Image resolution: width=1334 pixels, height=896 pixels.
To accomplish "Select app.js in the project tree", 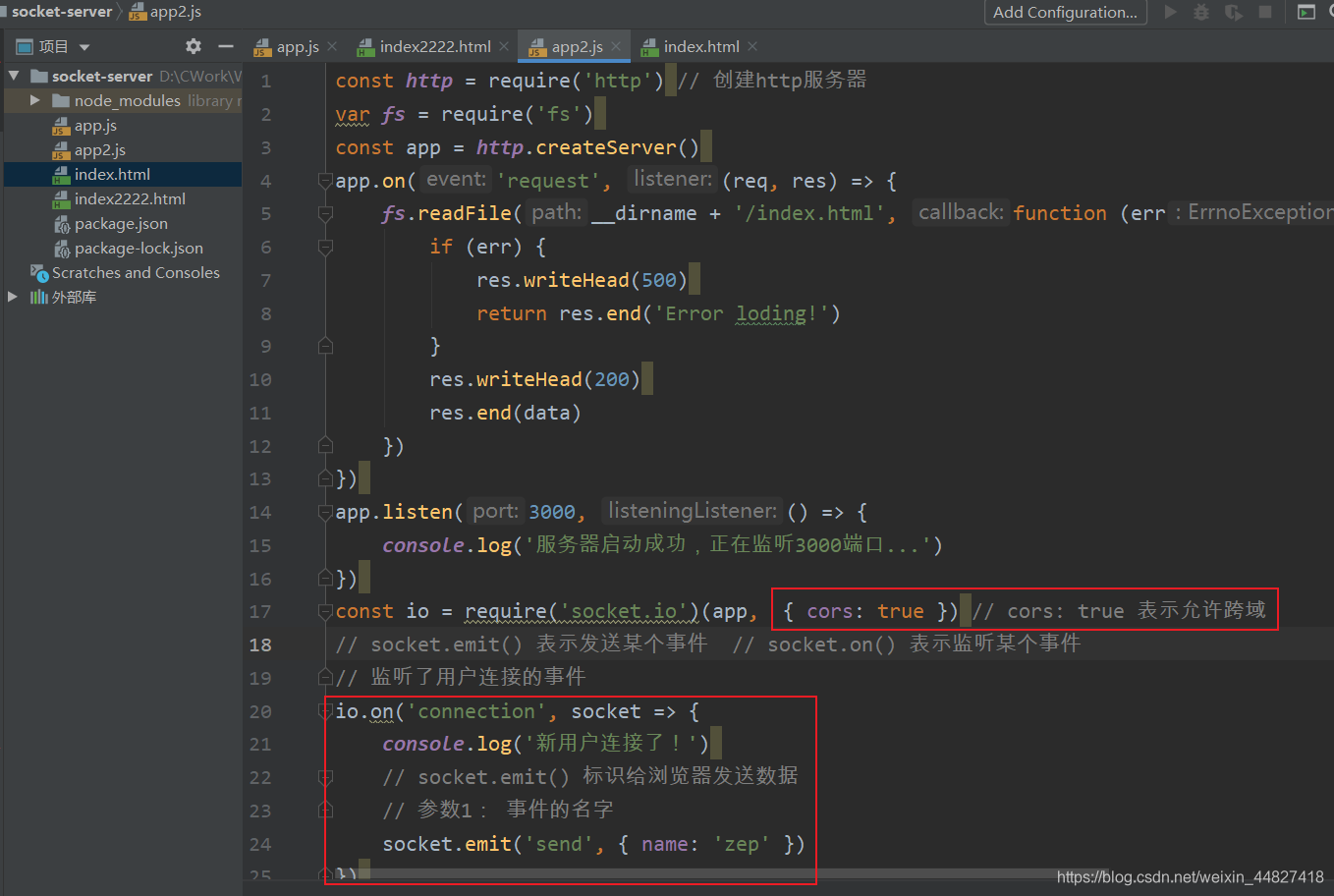I will [x=95, y=125].
